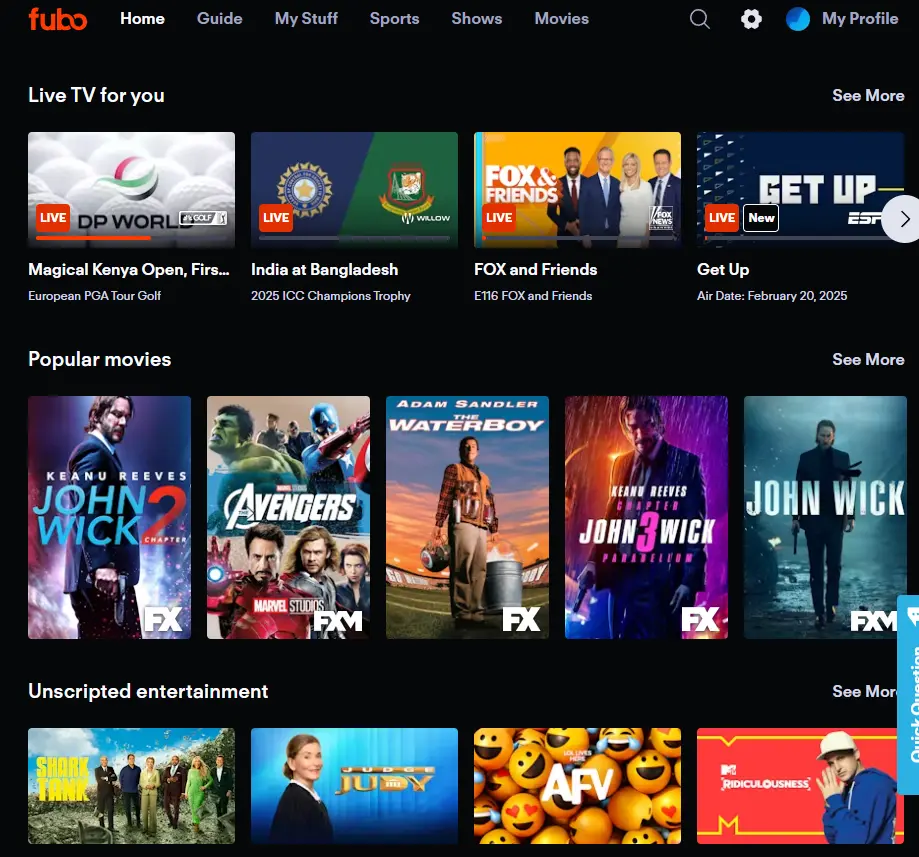Click title 'Get Up'

pos(723,270)
